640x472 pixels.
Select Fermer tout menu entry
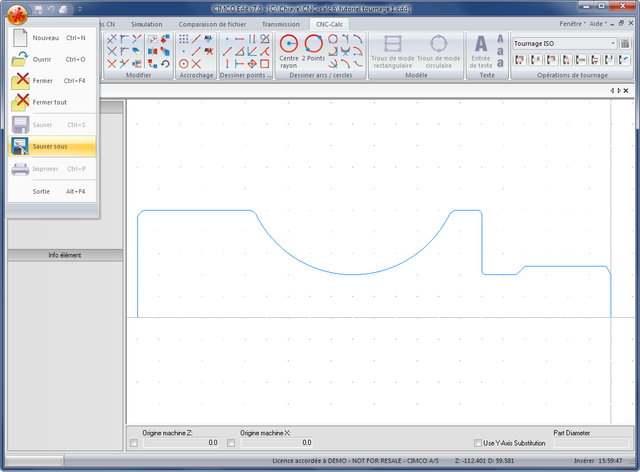pos(52,102)
